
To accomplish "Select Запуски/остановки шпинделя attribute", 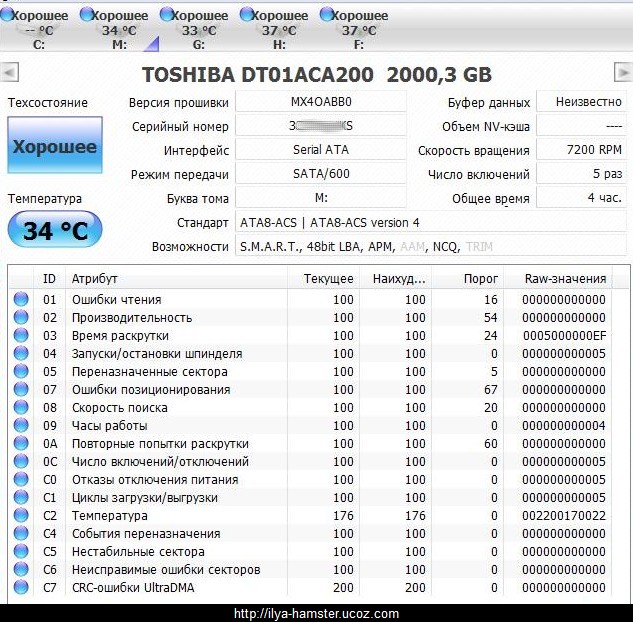I will [x=157, y=354].
